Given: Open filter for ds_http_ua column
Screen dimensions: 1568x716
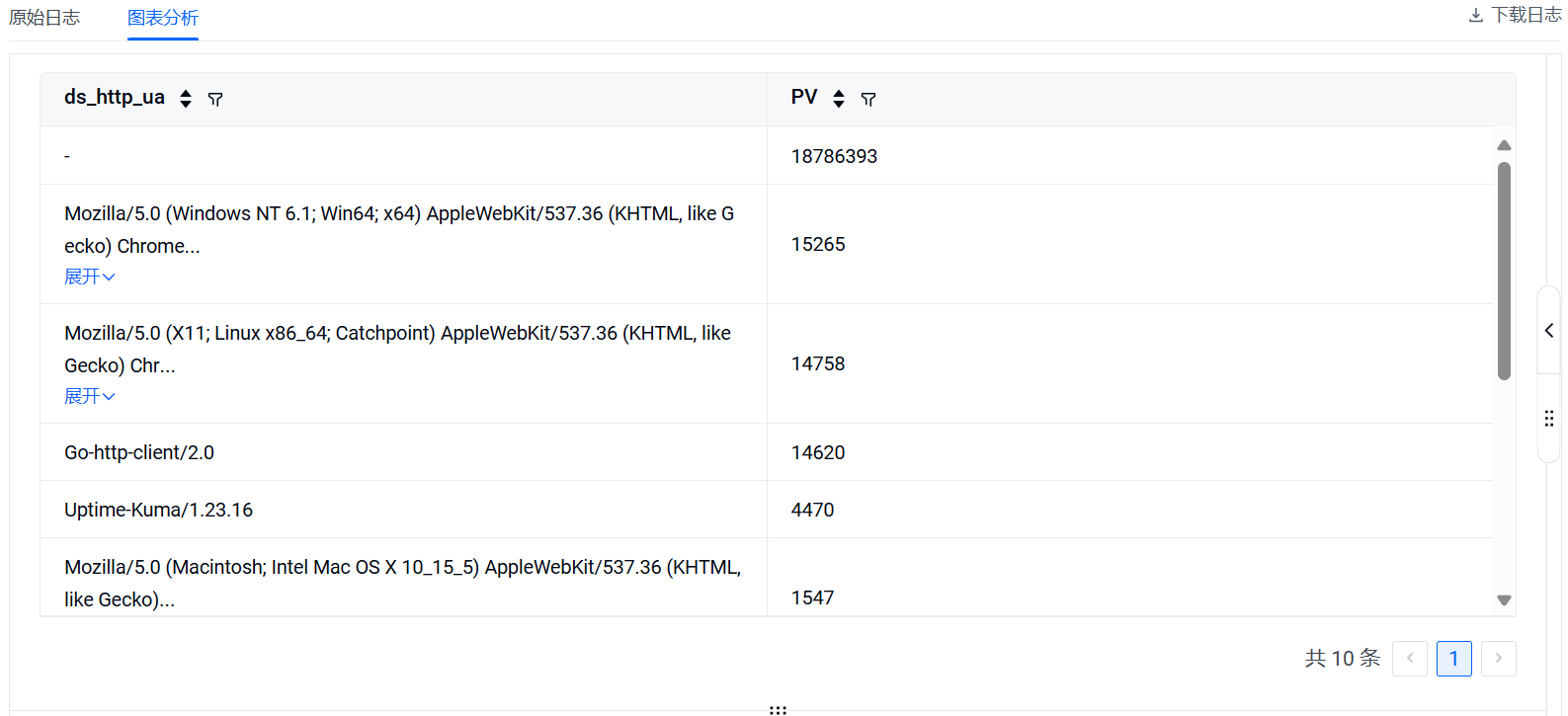Looking at the screenshot, I should pyautogui.click(x=215, y=99).
